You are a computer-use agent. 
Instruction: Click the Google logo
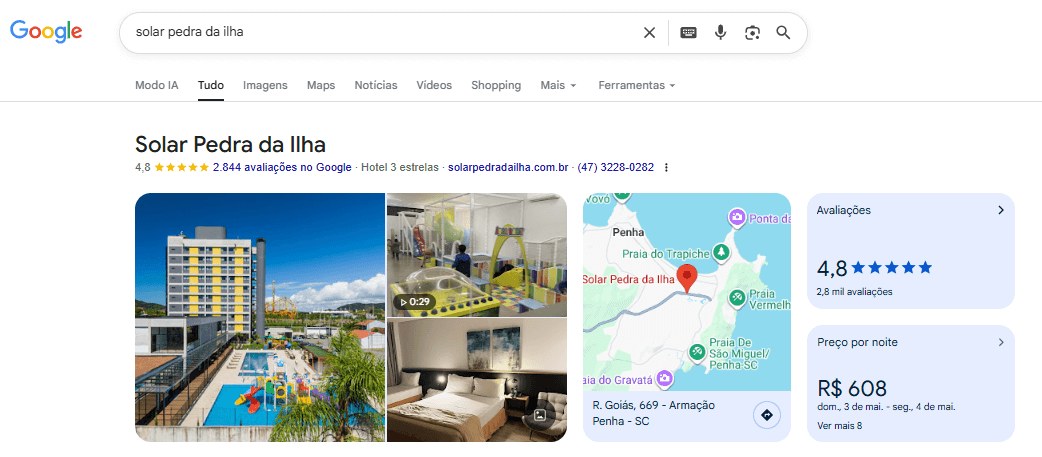pyautogui.click(x=46, y=31)
